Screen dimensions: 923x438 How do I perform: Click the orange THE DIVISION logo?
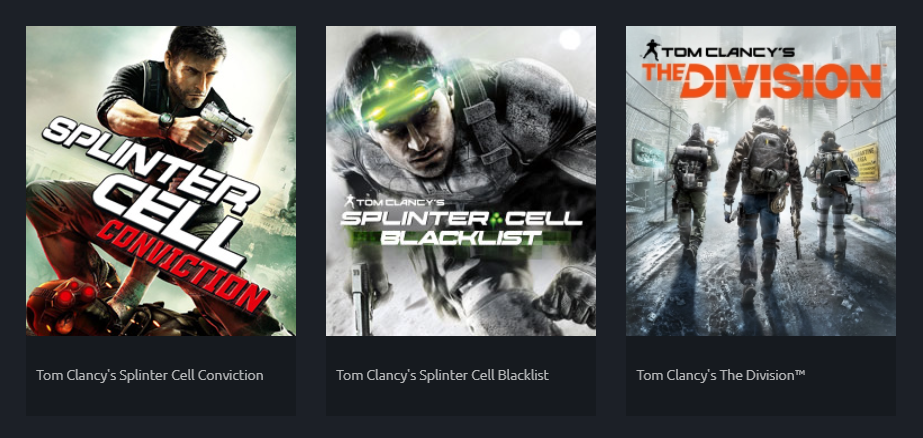click(x=762, y=81)
